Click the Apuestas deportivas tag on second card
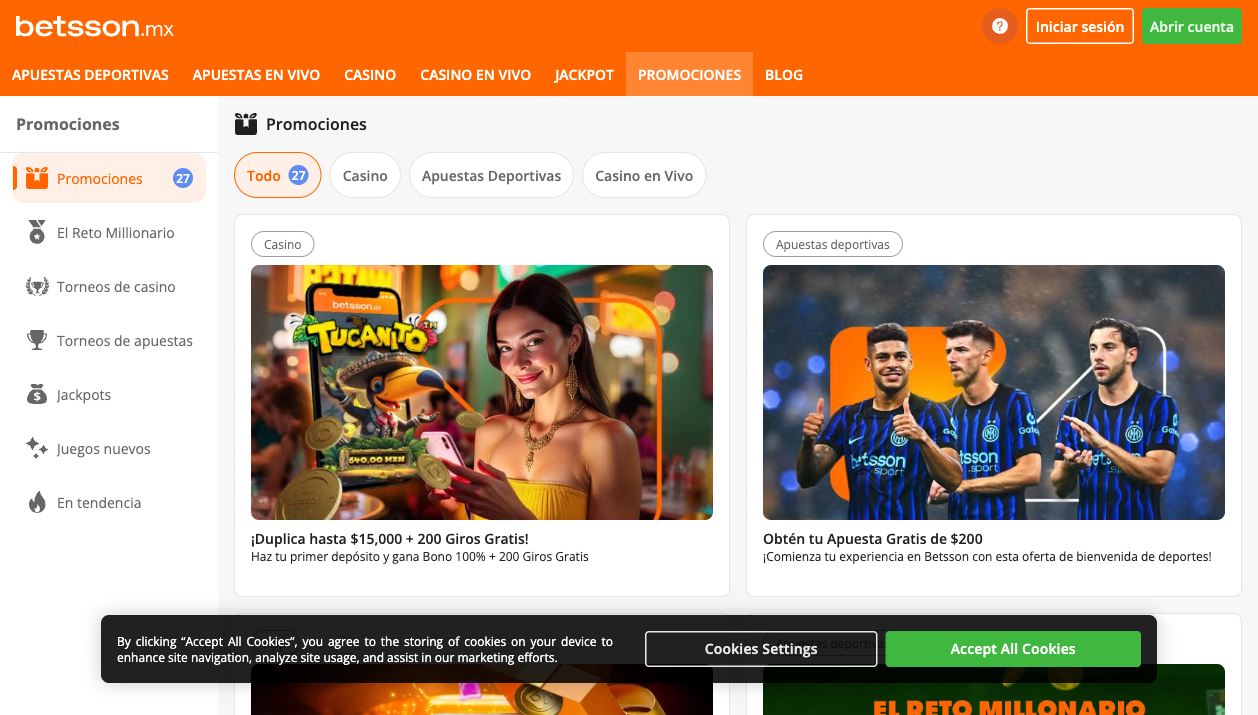1258x715 pixels. pyautogui.click(x=833, y=244)
